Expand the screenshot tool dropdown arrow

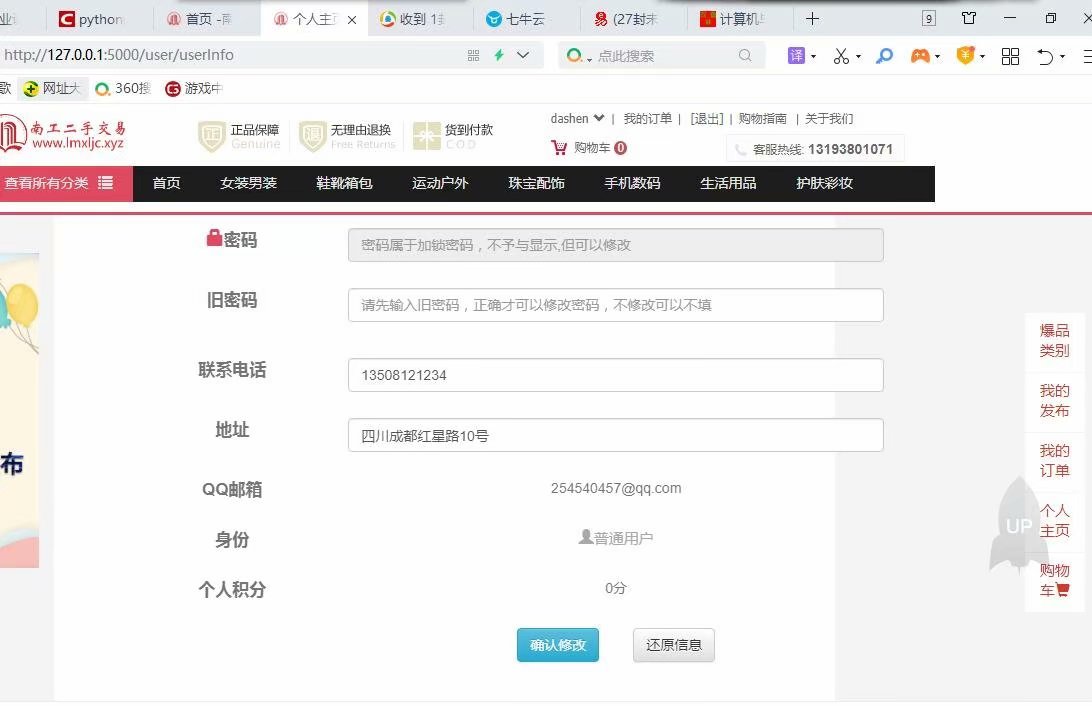tap(858, 56)
